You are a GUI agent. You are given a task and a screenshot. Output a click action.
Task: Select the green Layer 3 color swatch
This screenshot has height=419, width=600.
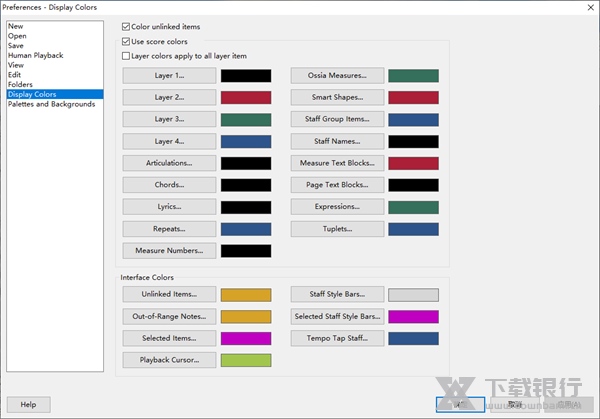(x=246, y=120)
